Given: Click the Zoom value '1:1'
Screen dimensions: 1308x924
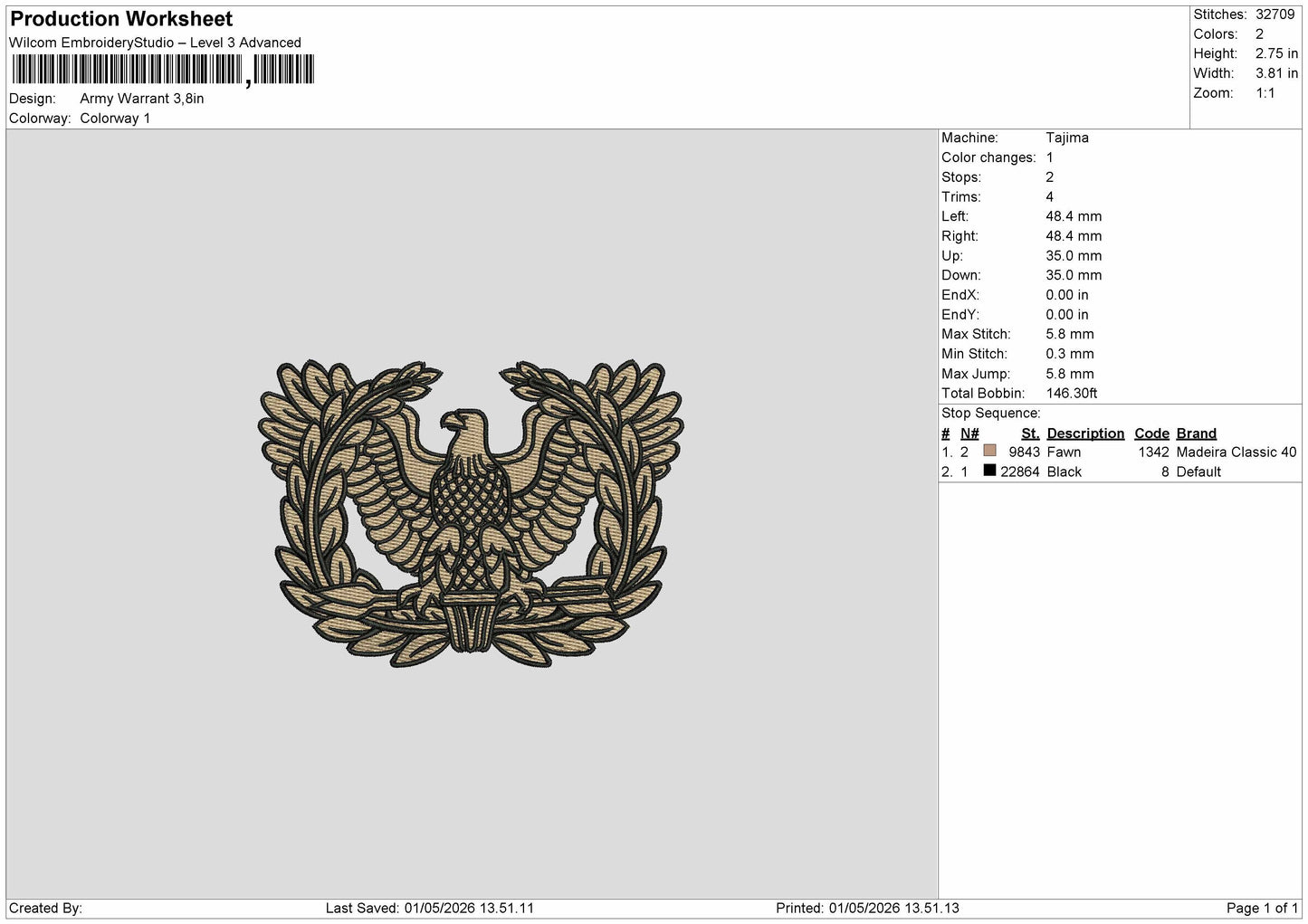Looking at the screenshot, I should 1265,93.
